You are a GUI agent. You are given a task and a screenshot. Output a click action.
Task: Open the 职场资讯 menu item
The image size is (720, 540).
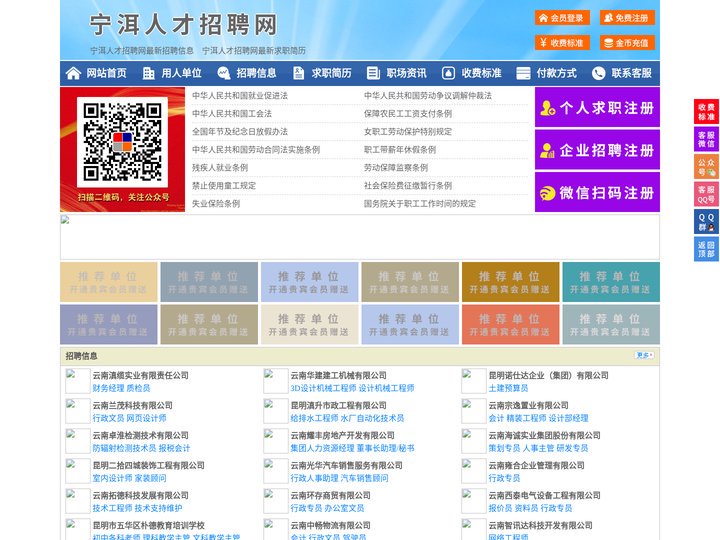[x=406, y=73]
